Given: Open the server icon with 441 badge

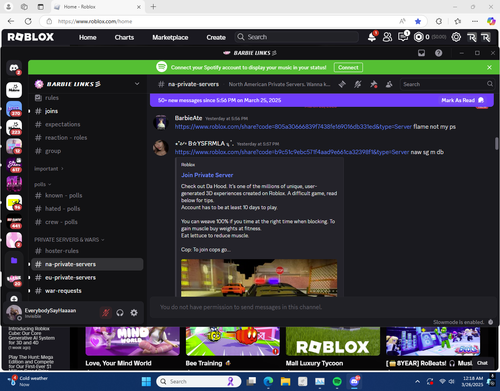Looking at the screenshot, I should click(x=14, y=221).
